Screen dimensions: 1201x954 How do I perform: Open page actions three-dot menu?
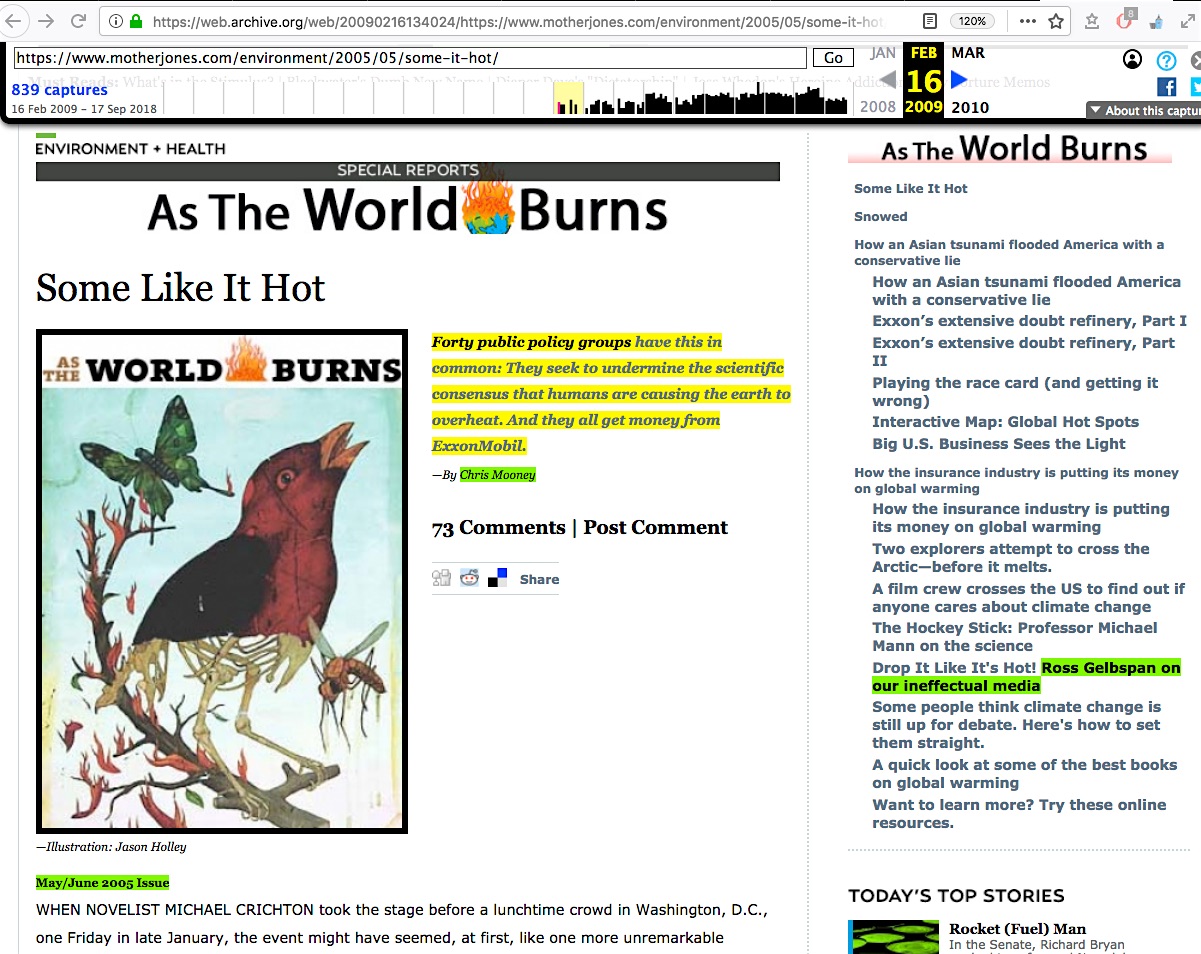tap(1028, 21)
